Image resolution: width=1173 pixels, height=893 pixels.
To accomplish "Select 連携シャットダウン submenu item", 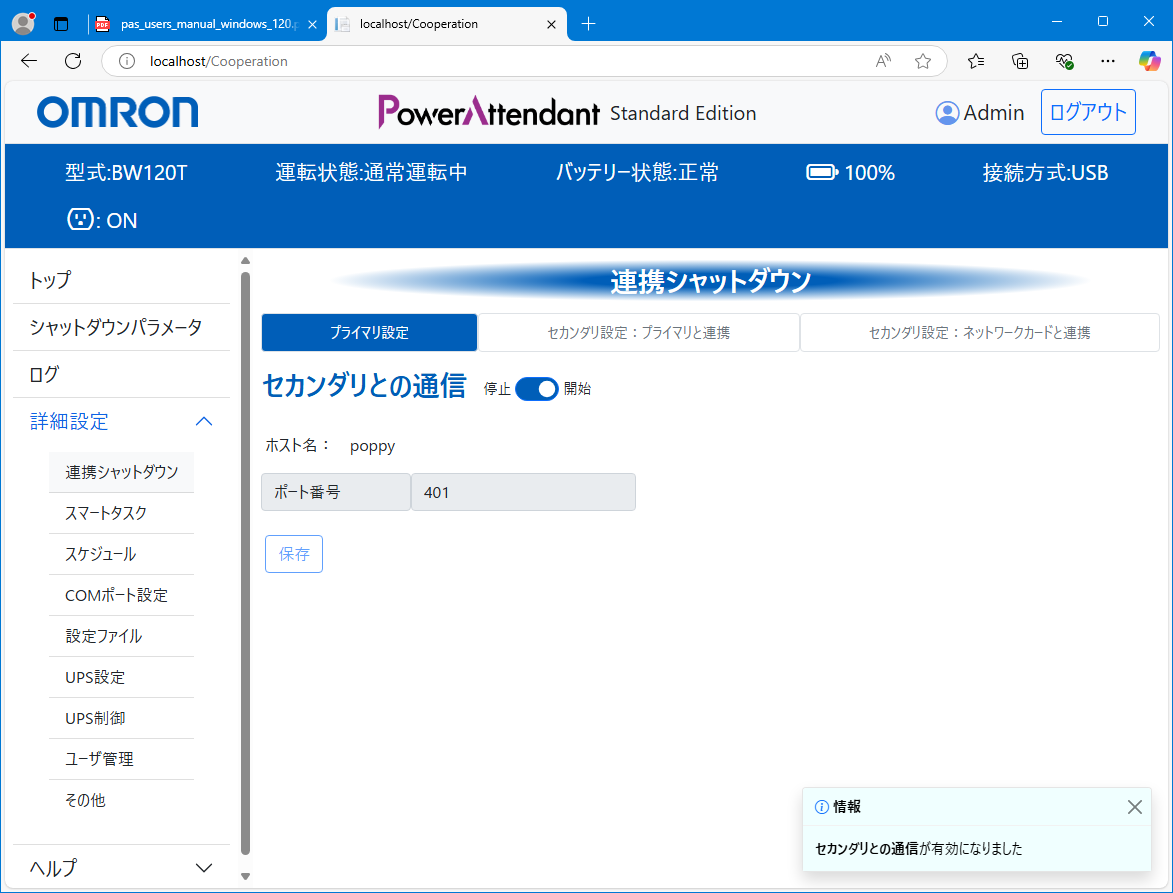I will tap(121, 472).
